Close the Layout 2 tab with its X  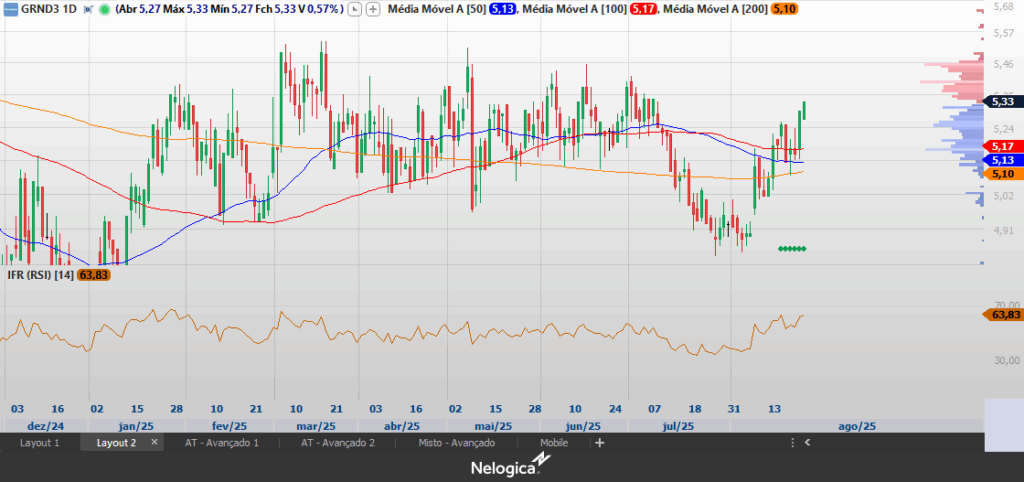(x=155, y=442)
